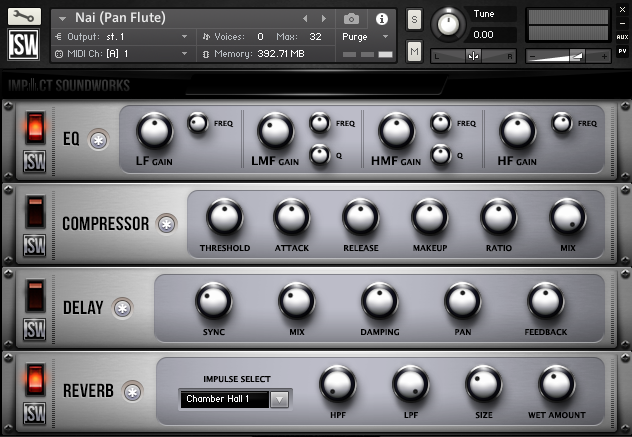
Task: Solo the instrument with S button
Action: (414, 19)
